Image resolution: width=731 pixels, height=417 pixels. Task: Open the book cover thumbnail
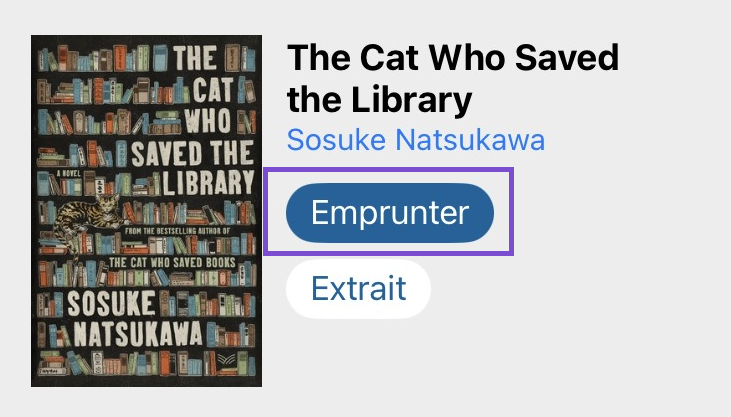coord(146,211)
